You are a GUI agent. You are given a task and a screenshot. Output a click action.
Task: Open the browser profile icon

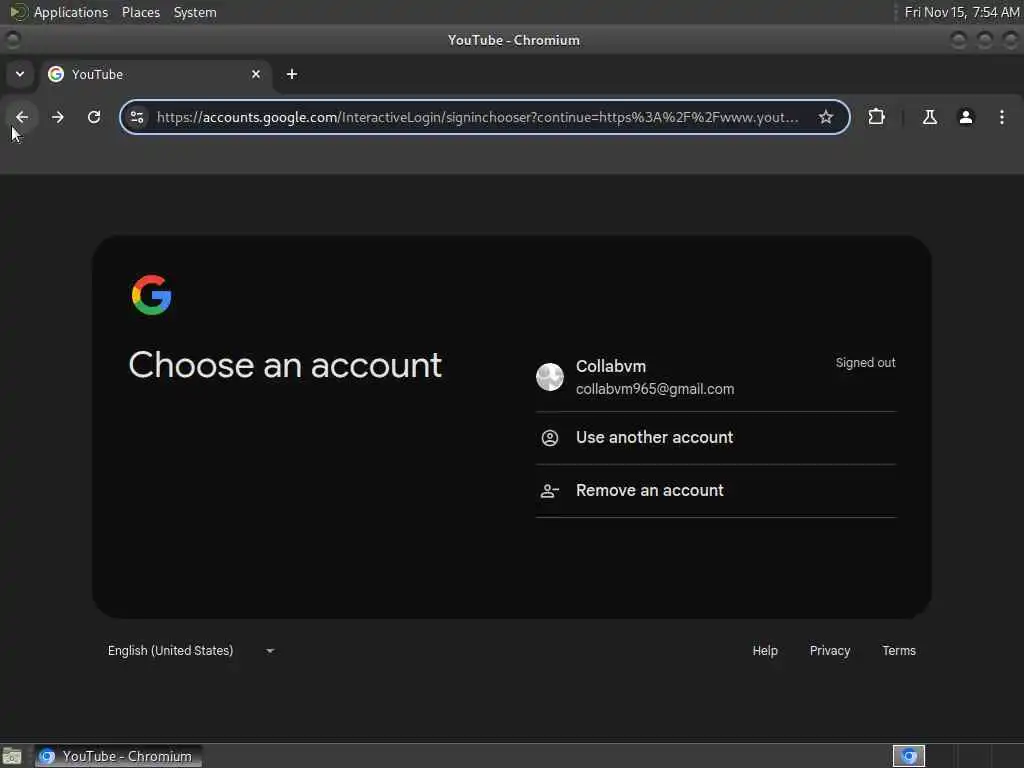pyautogui.click(x=965, y=117)
